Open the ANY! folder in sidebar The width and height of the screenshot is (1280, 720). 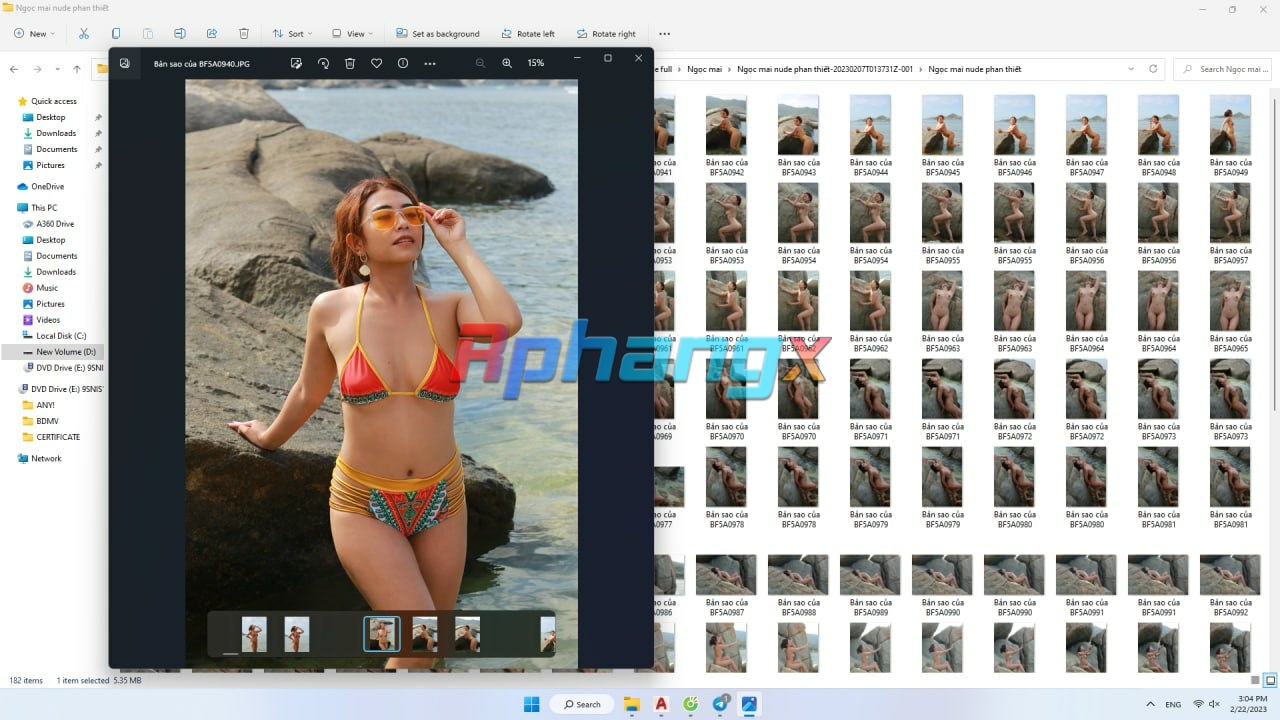(x=45, y=405)
